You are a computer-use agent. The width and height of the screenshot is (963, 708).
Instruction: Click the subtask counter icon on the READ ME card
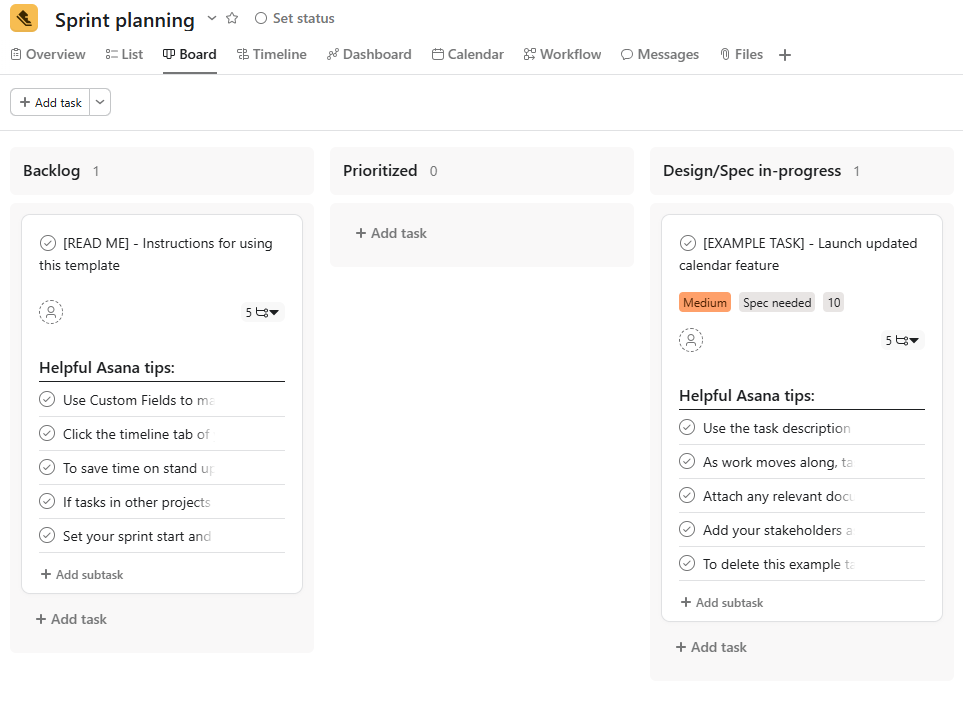(261, 311)
